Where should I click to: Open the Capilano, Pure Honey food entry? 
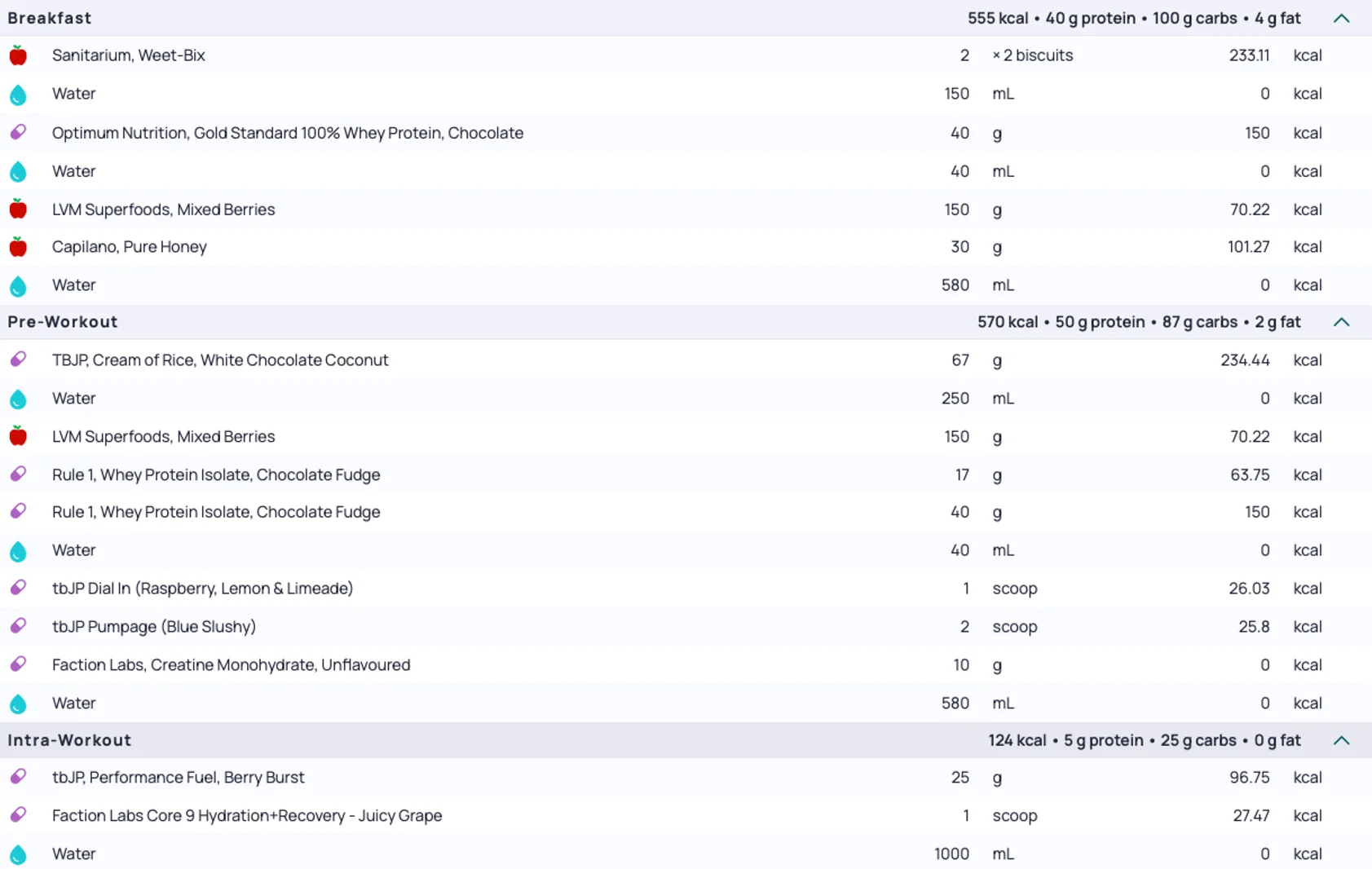130,247
